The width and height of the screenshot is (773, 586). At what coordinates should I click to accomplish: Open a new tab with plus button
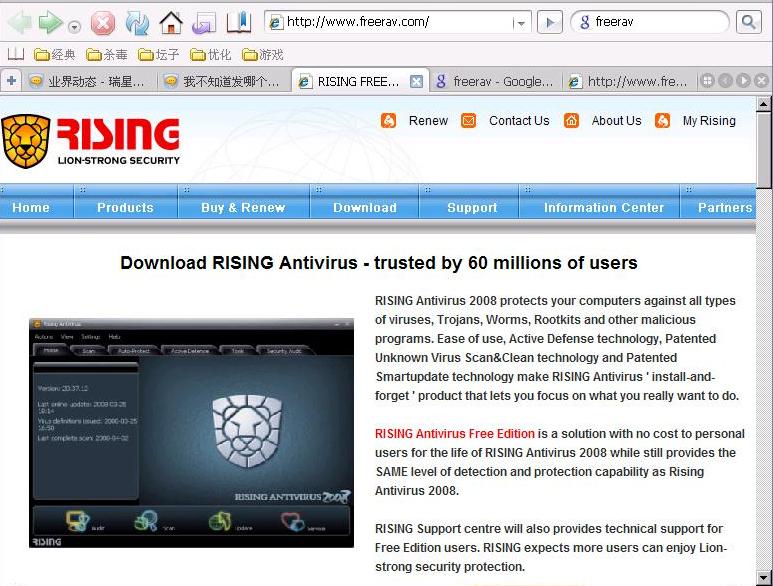pyautogui.click(x=11, y=80)
